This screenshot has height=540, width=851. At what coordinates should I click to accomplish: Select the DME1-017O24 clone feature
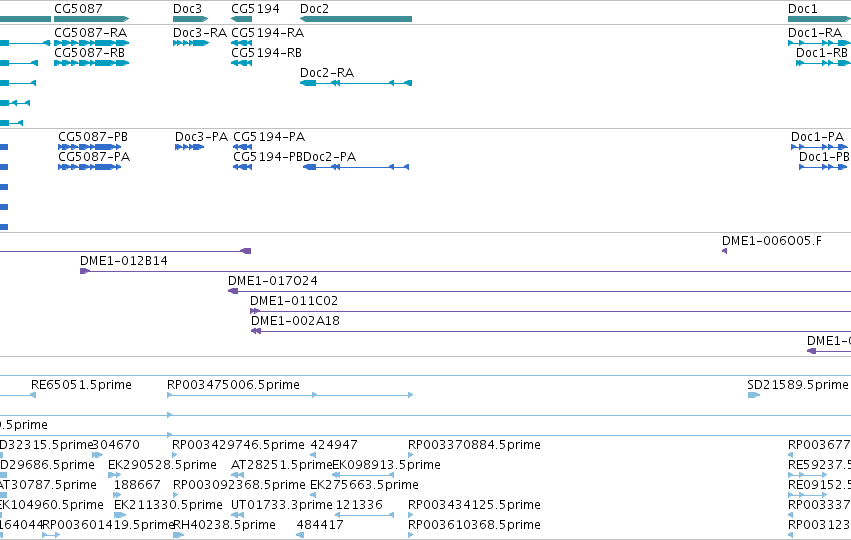pyautogui.click(x=539, y=291)
